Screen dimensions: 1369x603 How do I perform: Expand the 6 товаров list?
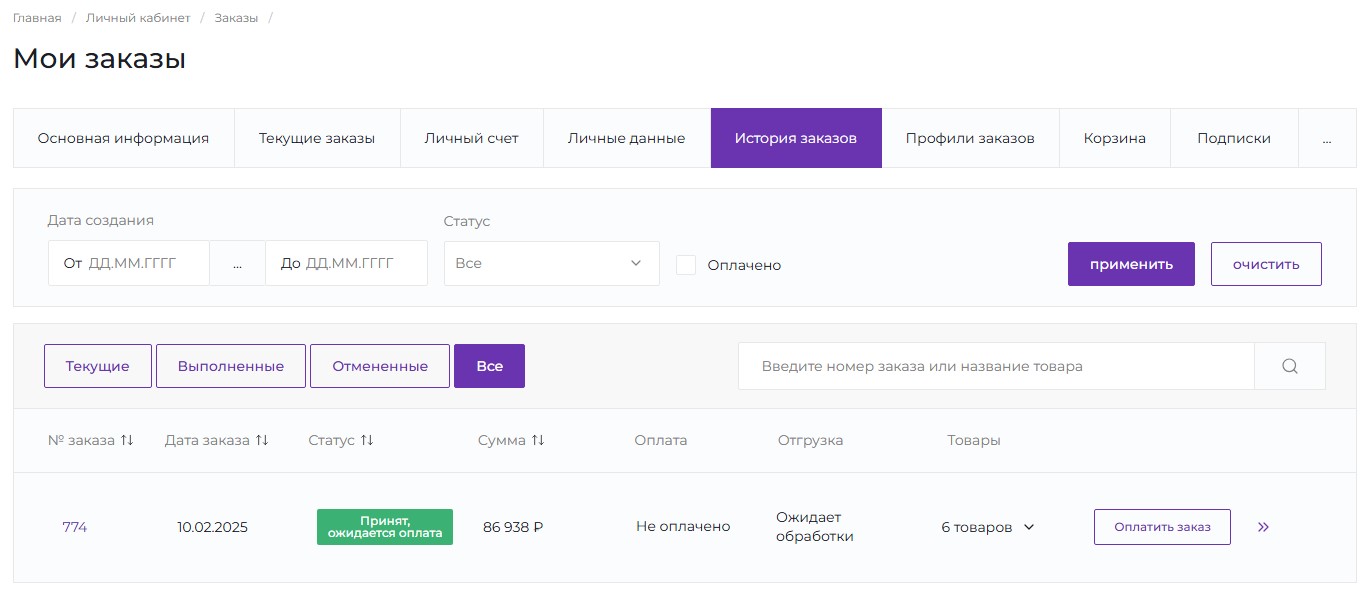[x=987, y=527]
